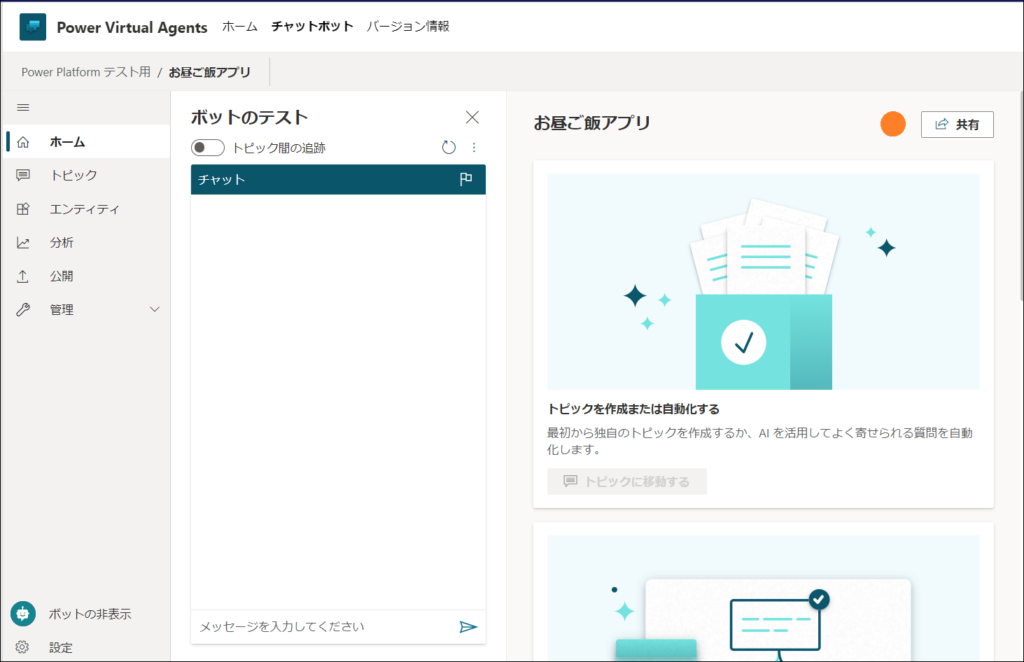
Task: Click the Power Virtual Agents app title
Action: [x=132, y=27]
